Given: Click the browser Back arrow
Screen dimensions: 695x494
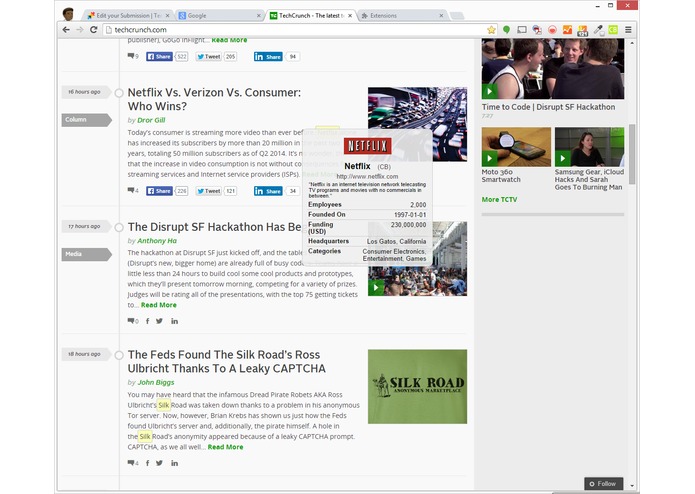Looking at the screenshot, I should tap(66, 30).
